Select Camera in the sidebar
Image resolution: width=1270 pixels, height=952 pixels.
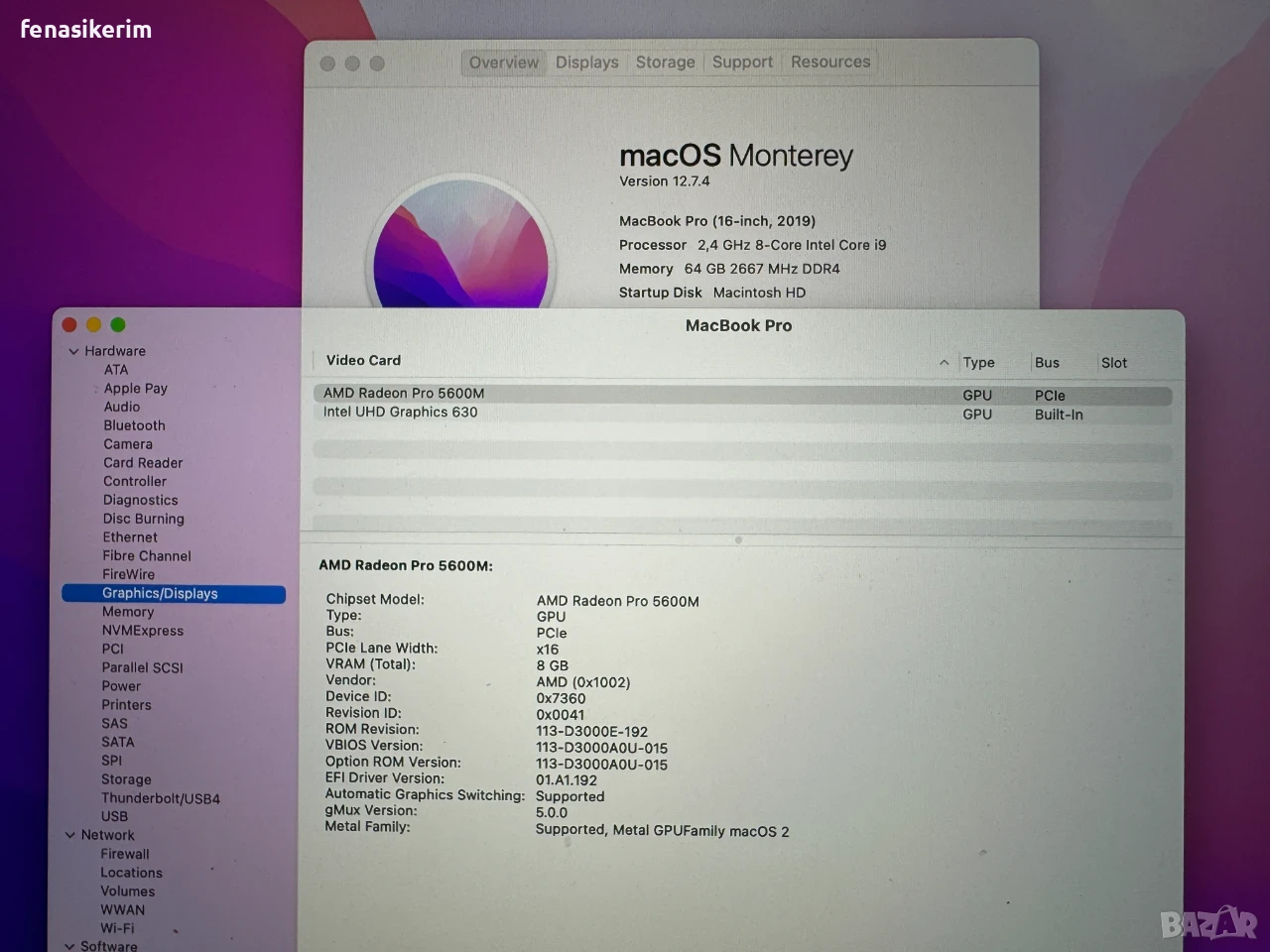(x=128, y=444)
